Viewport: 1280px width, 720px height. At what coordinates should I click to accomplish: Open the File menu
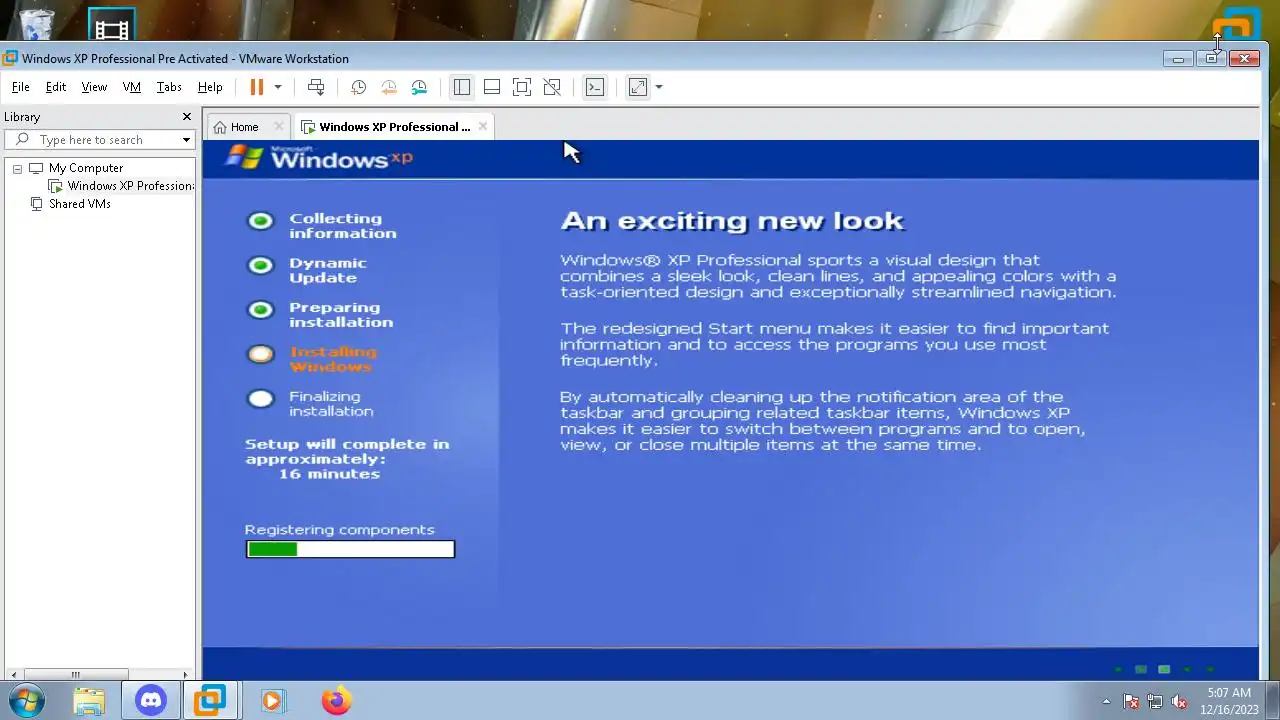click(x=20, y=87)
